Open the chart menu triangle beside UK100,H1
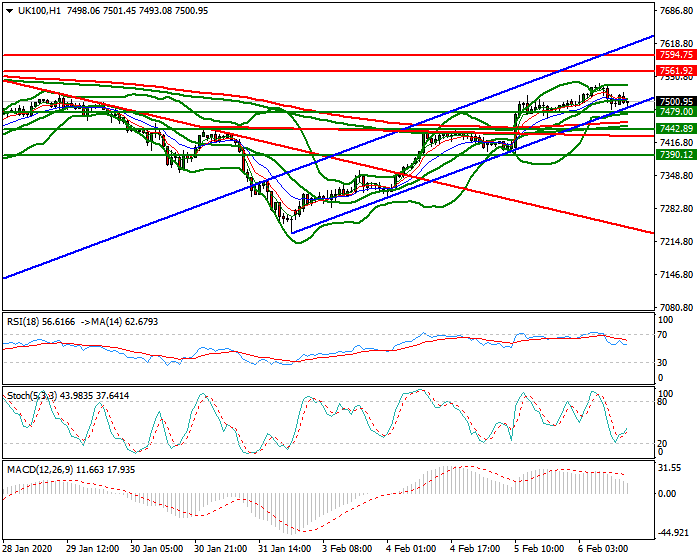 point(10,11)
